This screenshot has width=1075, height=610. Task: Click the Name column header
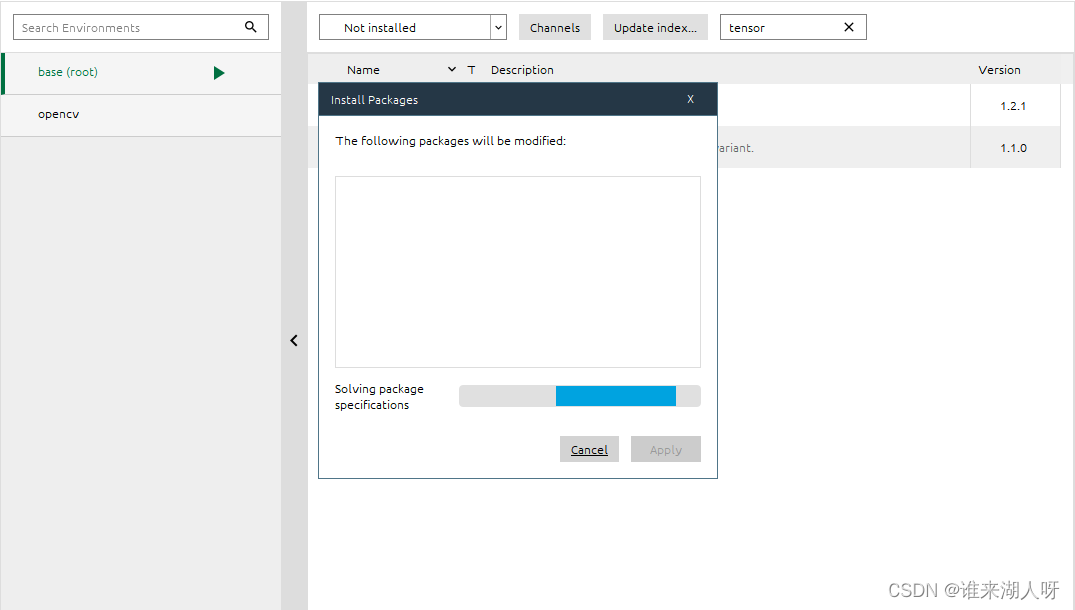pyautogui.click(x=363, y=69)
